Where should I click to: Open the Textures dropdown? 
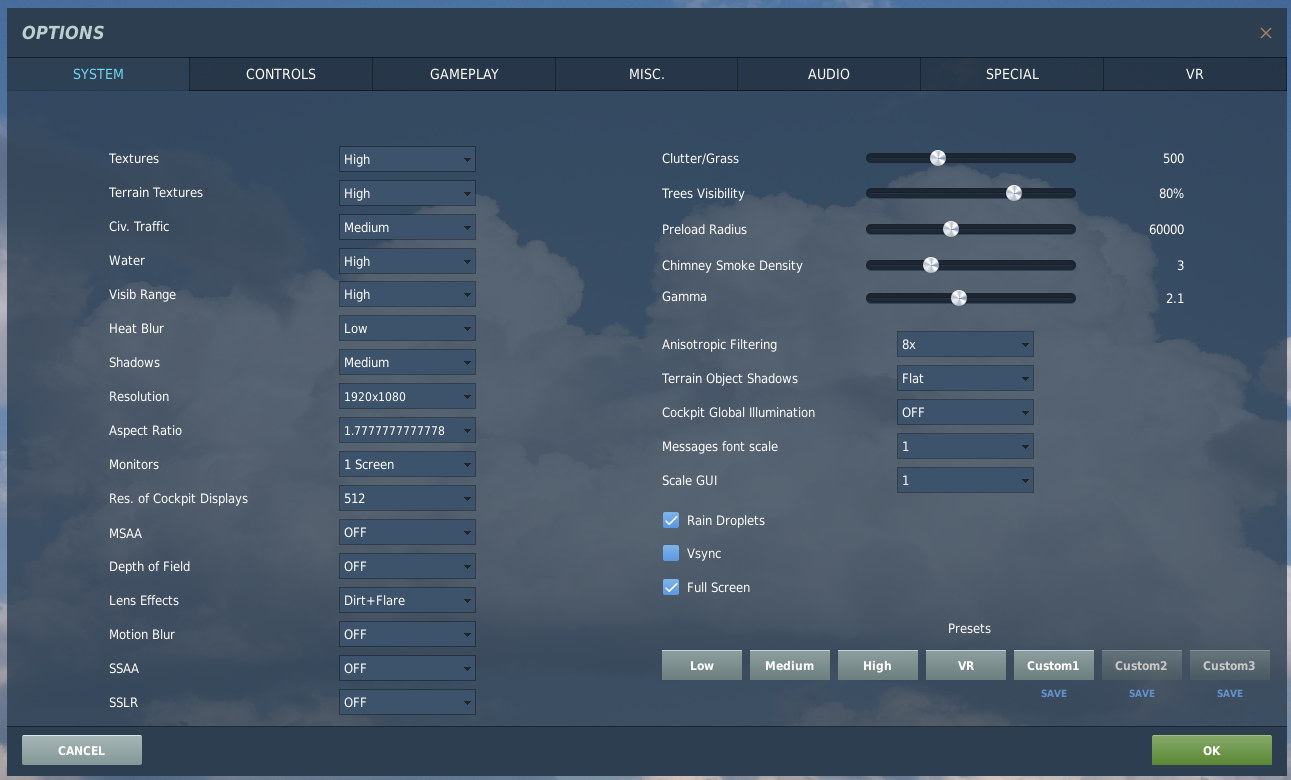click(x=407, y=159)
